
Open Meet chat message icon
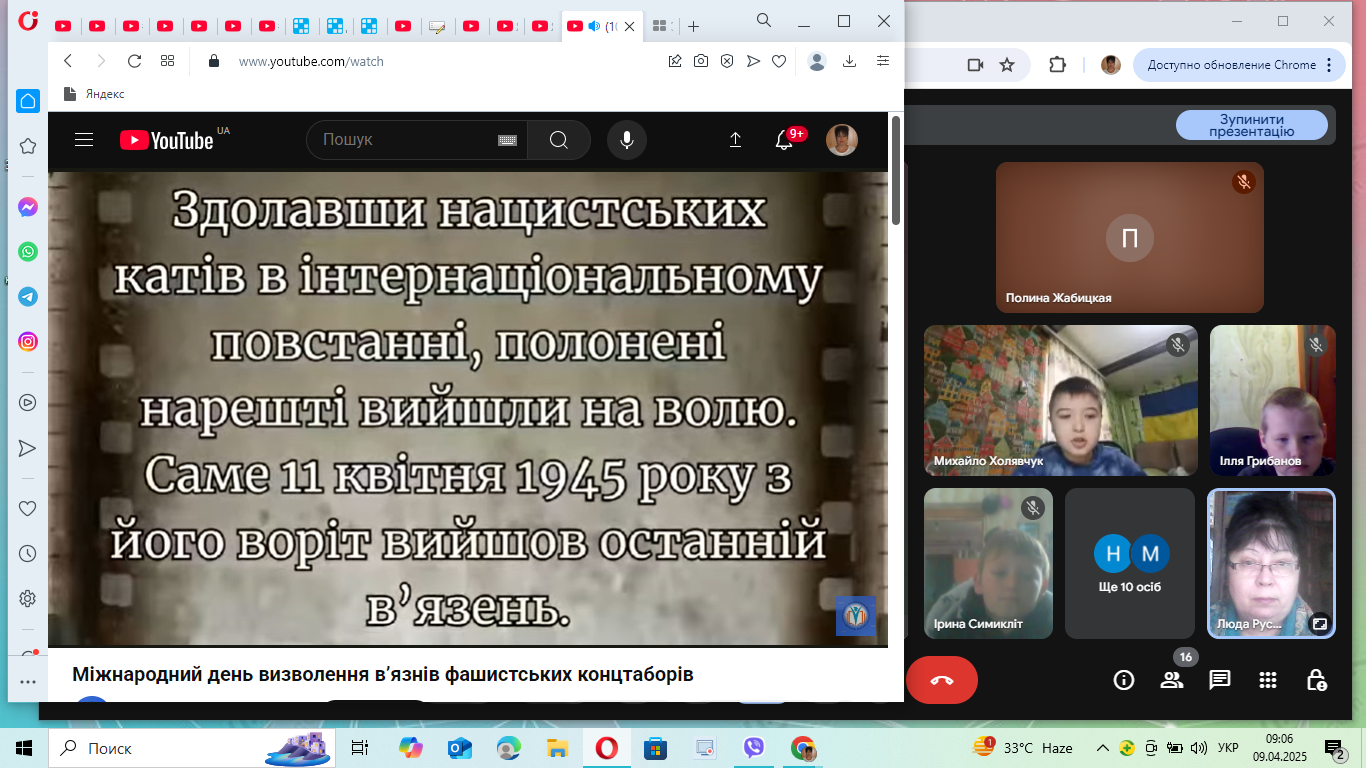(x=1220, y=680)
